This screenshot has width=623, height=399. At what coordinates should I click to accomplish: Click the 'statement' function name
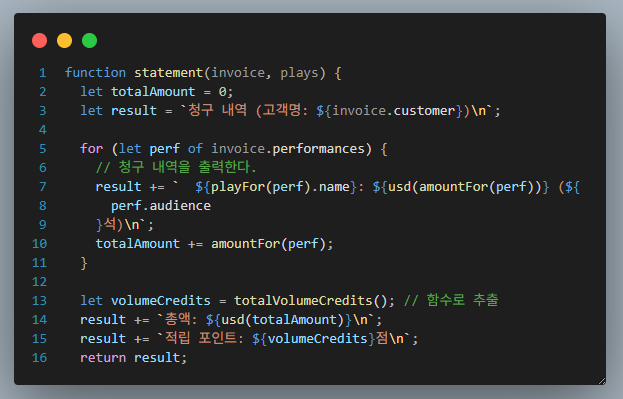tap(168, 73)
